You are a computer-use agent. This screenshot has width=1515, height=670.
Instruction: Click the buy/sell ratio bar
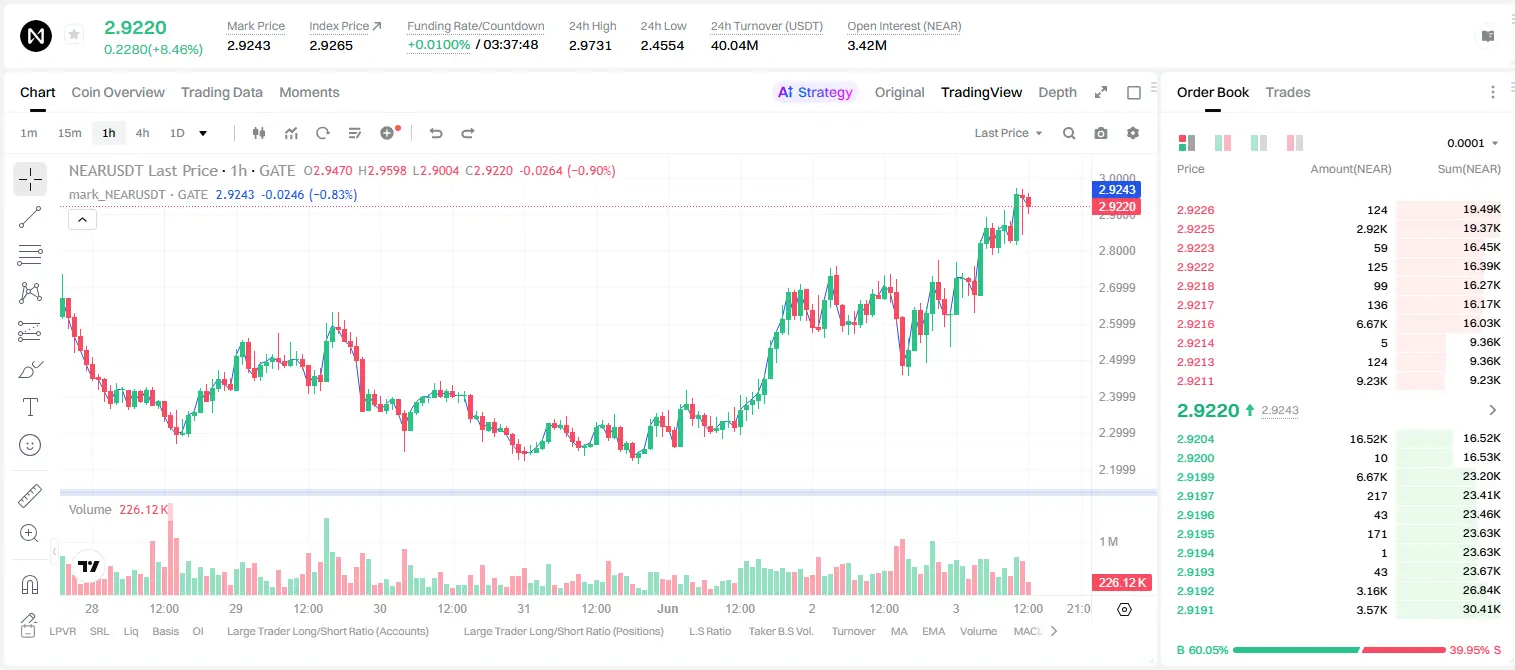[x=1339, y=650]
